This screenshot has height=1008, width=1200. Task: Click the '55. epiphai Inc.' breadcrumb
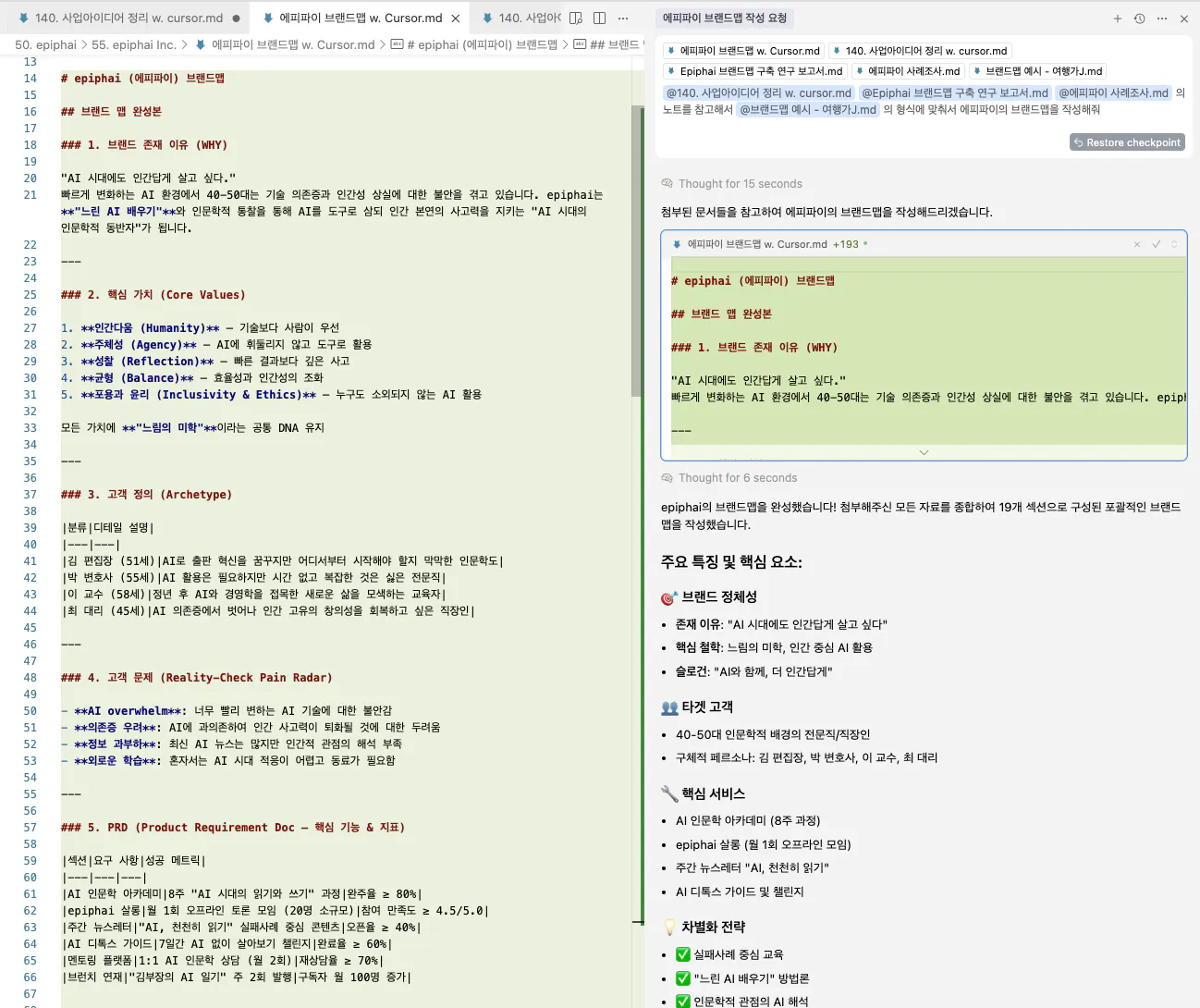[x=134, y=44]
